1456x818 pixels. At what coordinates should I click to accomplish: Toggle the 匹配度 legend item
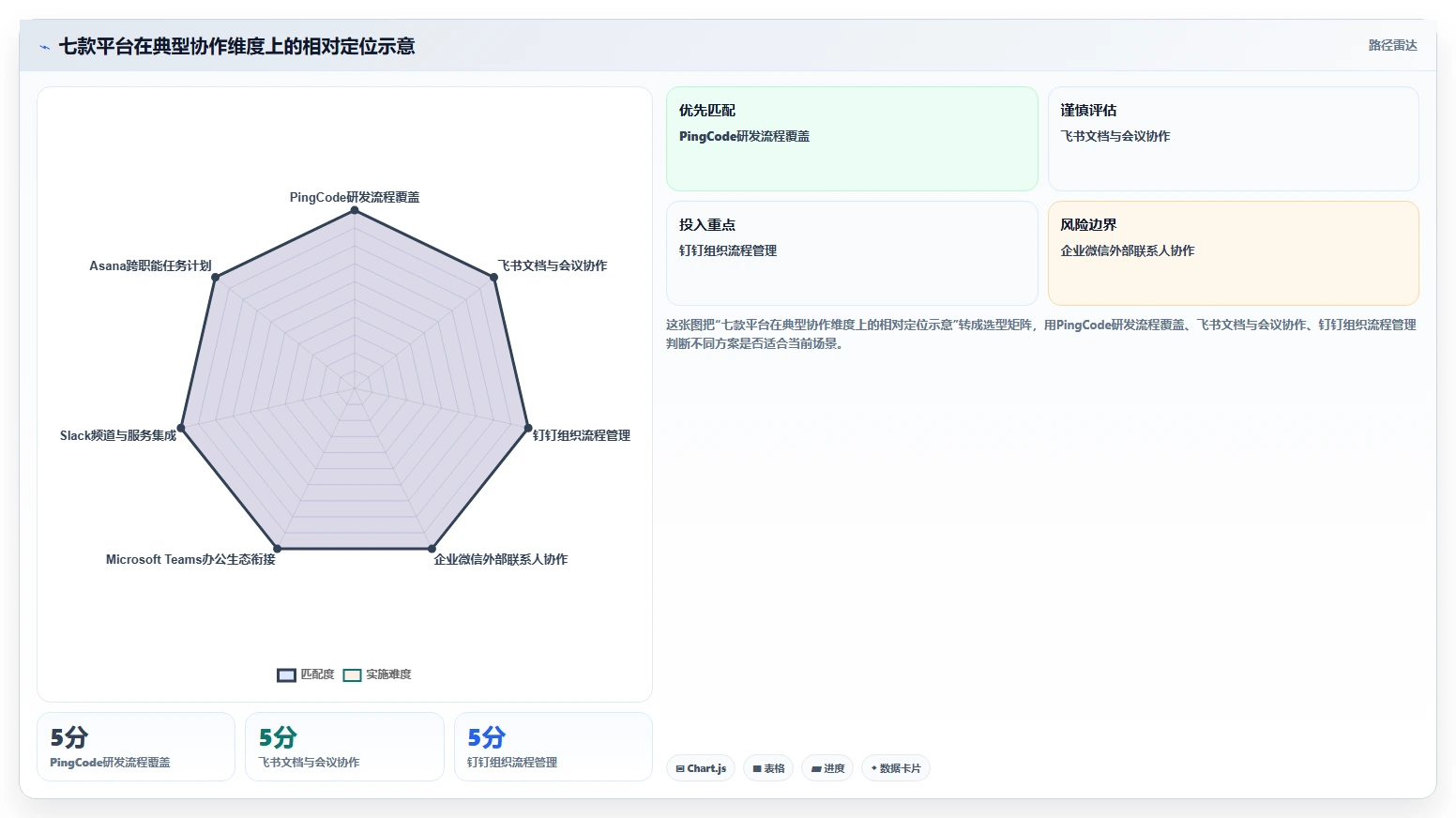click(306, 674)
